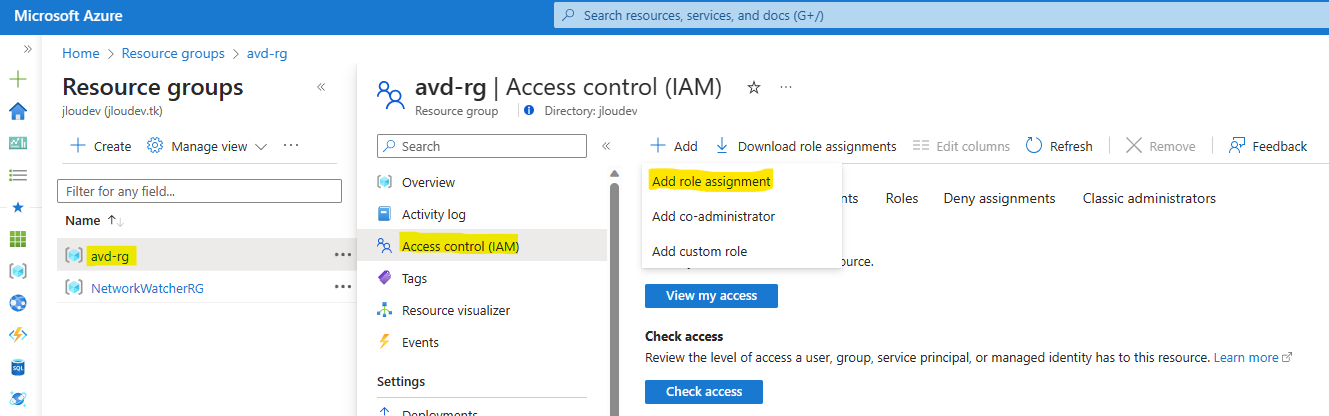Choose Add co-administrator from the dropdown
Screen dimensions: 1329x416
713,216
